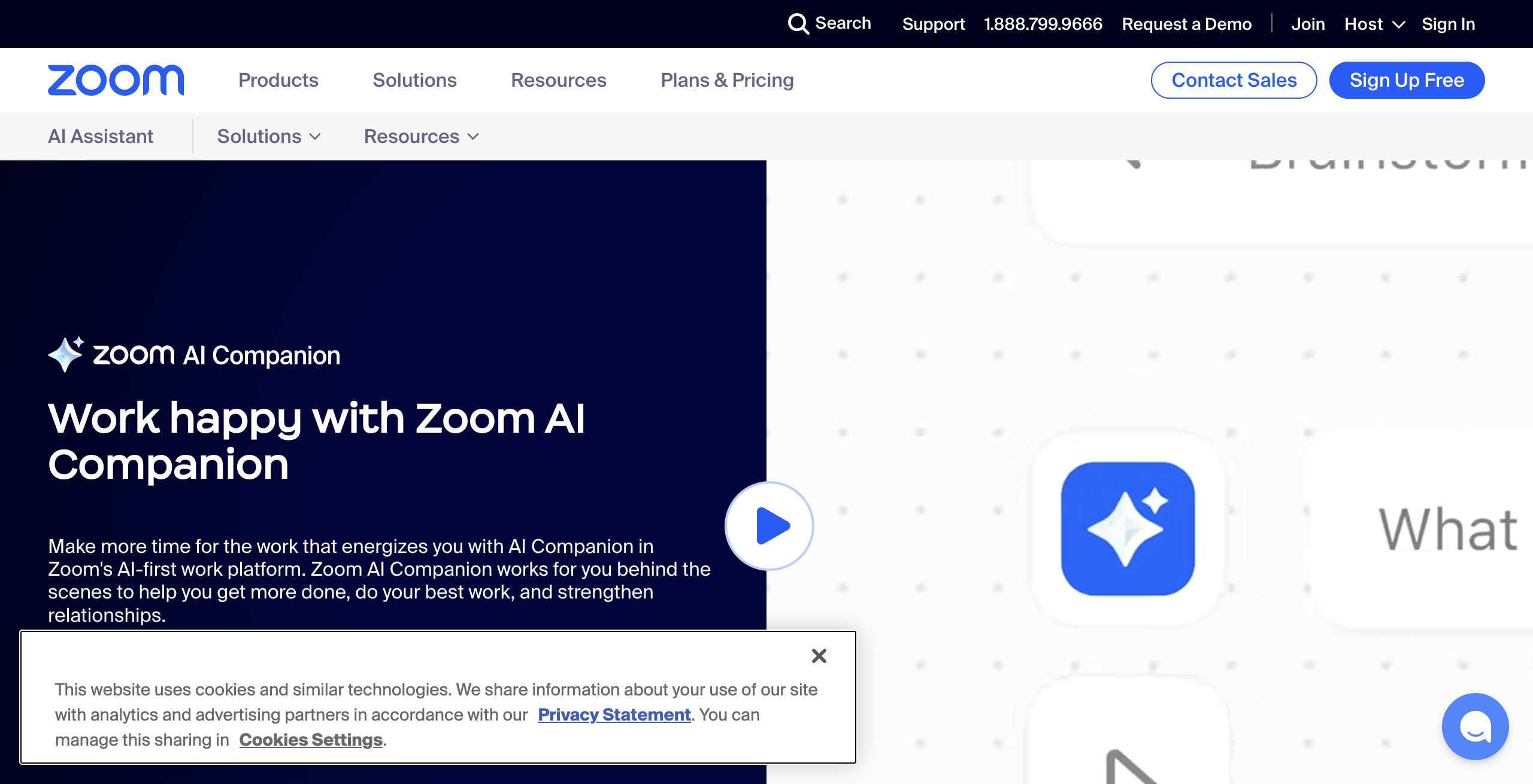Click the blue AI Companion sparkle tile
The width and height of the screenshot is (1533, 784).
pos(1128,528)
